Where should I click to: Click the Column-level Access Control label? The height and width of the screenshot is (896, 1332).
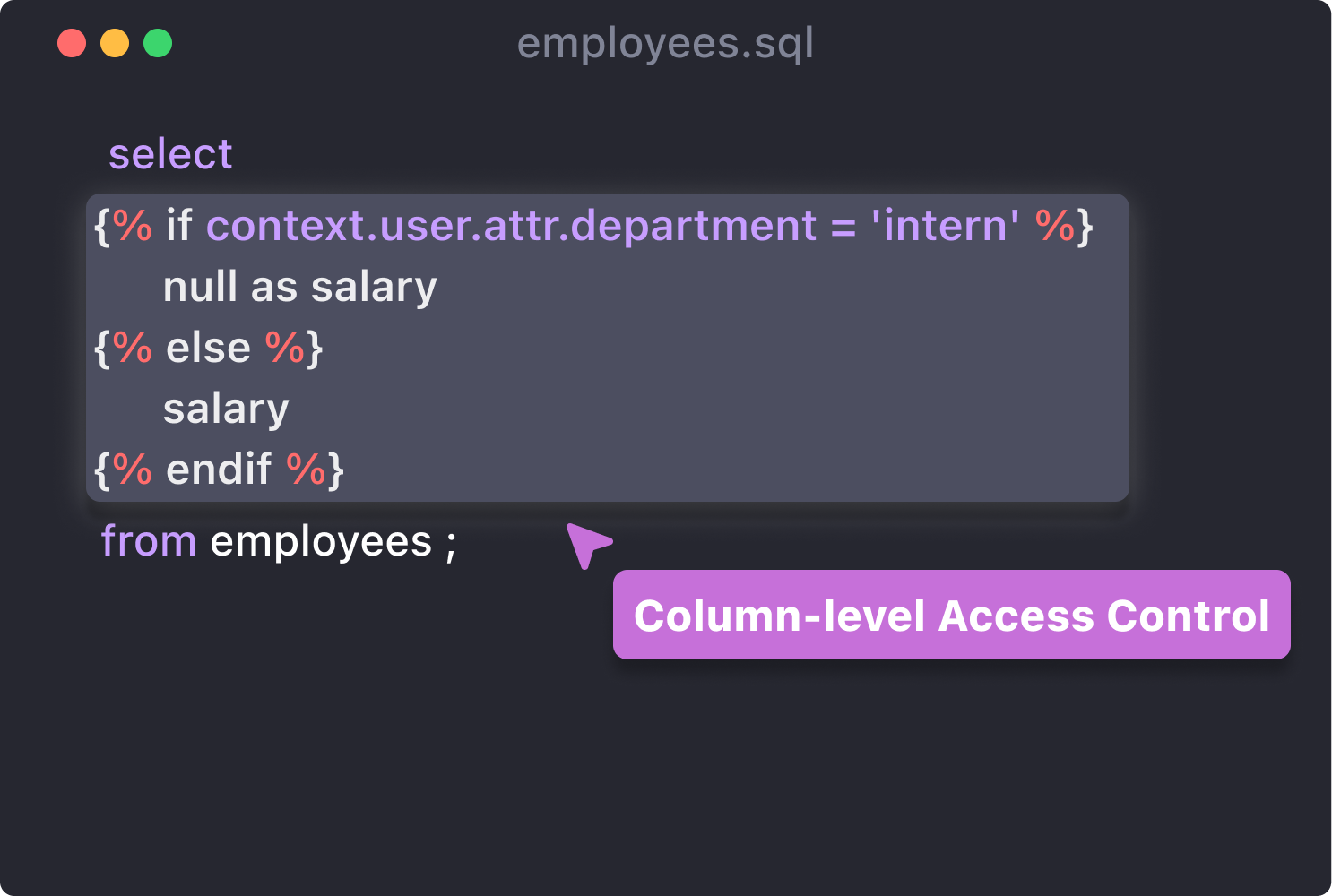(x=951, y=616)
